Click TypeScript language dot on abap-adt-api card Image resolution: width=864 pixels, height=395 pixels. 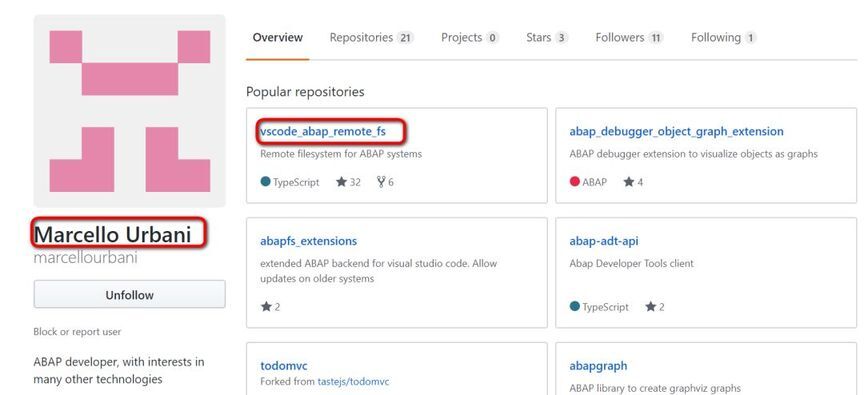[x=575, y=306]
